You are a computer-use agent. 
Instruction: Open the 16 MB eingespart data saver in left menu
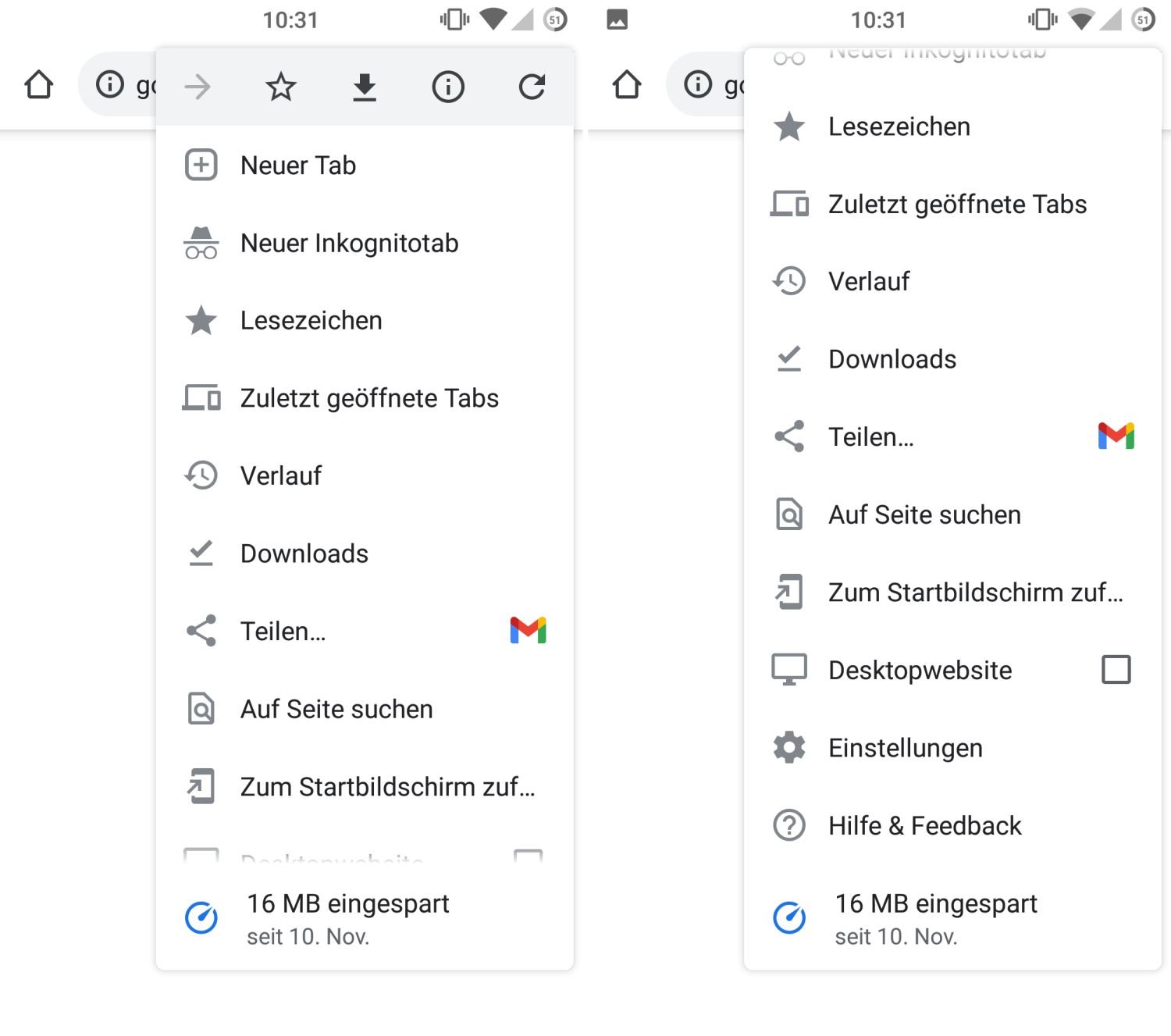[347, 918]
